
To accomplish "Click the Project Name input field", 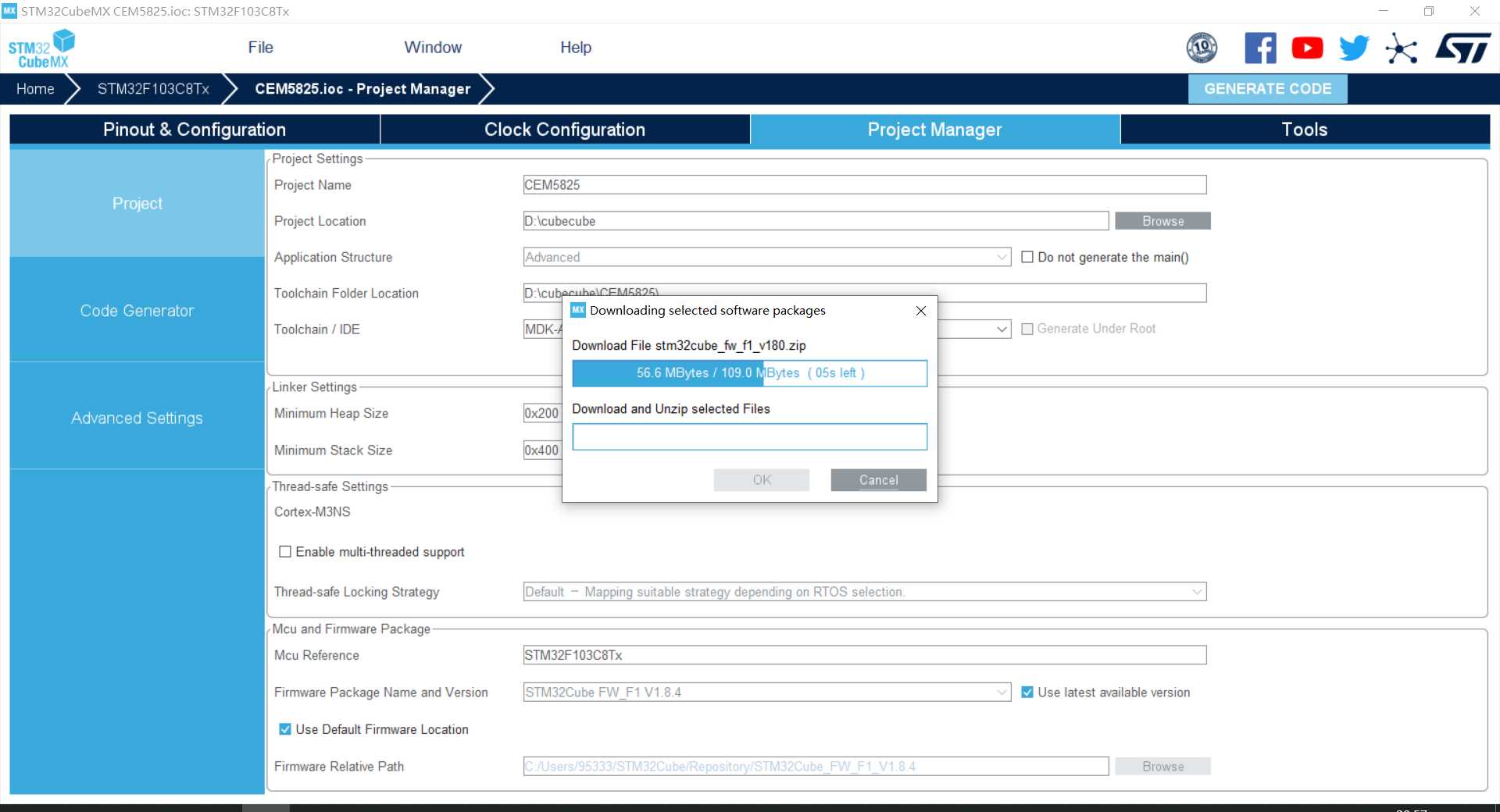I will 865,185.
